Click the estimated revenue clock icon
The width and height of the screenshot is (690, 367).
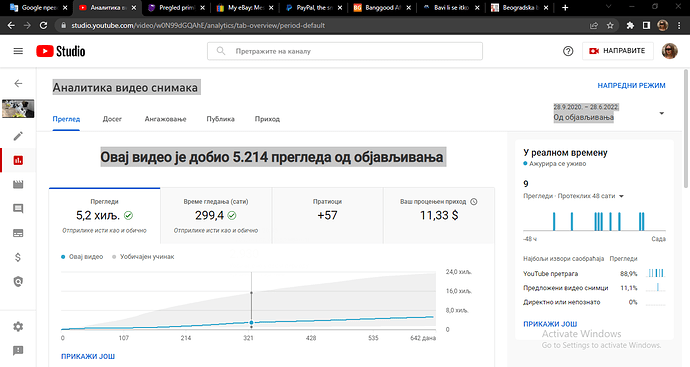[474, 202]
